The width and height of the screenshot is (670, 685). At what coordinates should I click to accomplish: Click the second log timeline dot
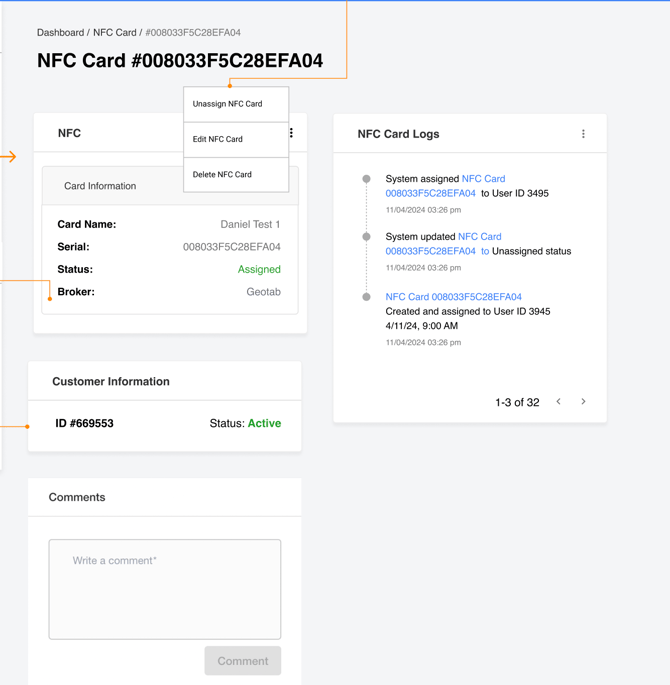[x=367, y=237]
